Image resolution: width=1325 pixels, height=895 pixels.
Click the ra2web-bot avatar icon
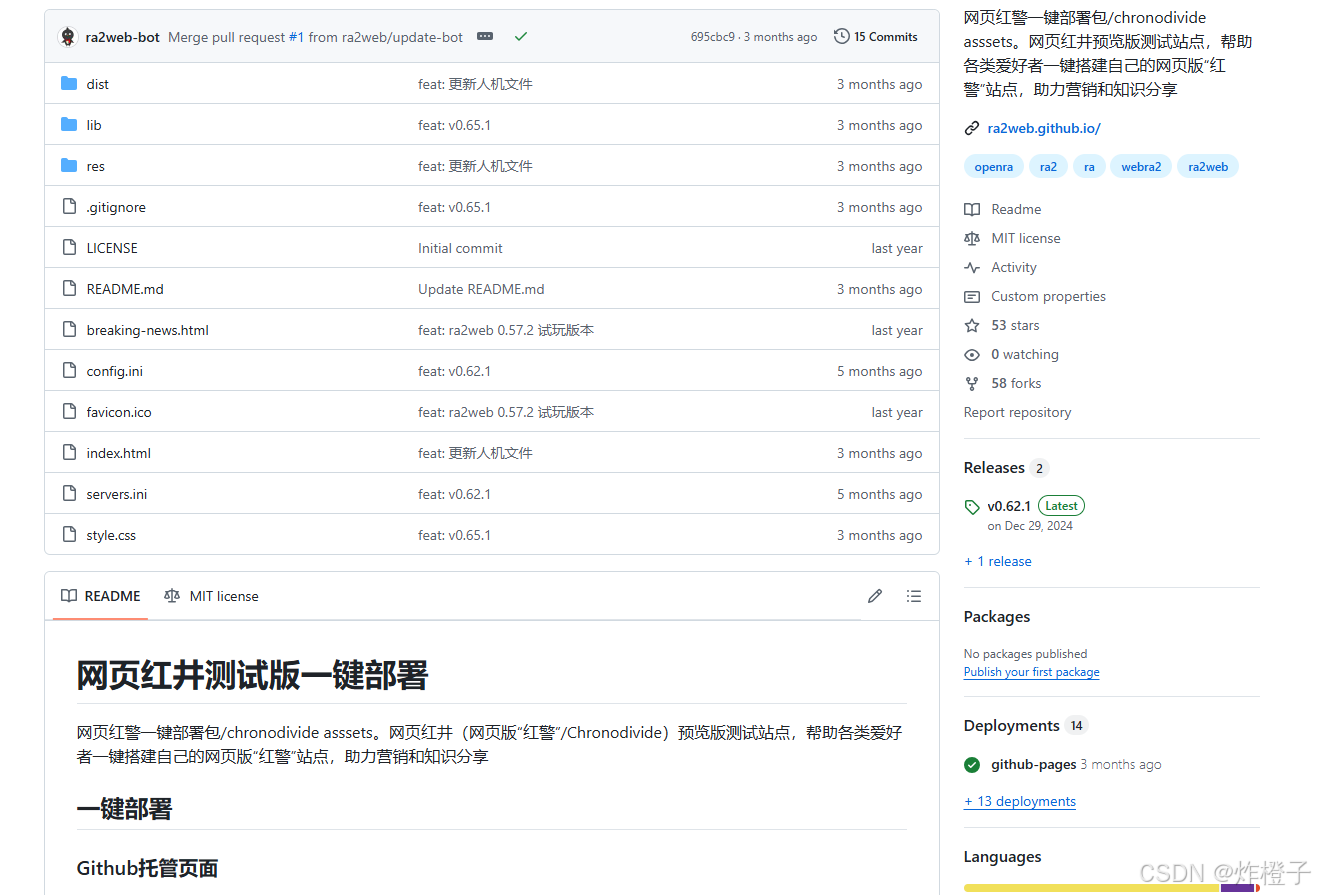tap(68, 37)
